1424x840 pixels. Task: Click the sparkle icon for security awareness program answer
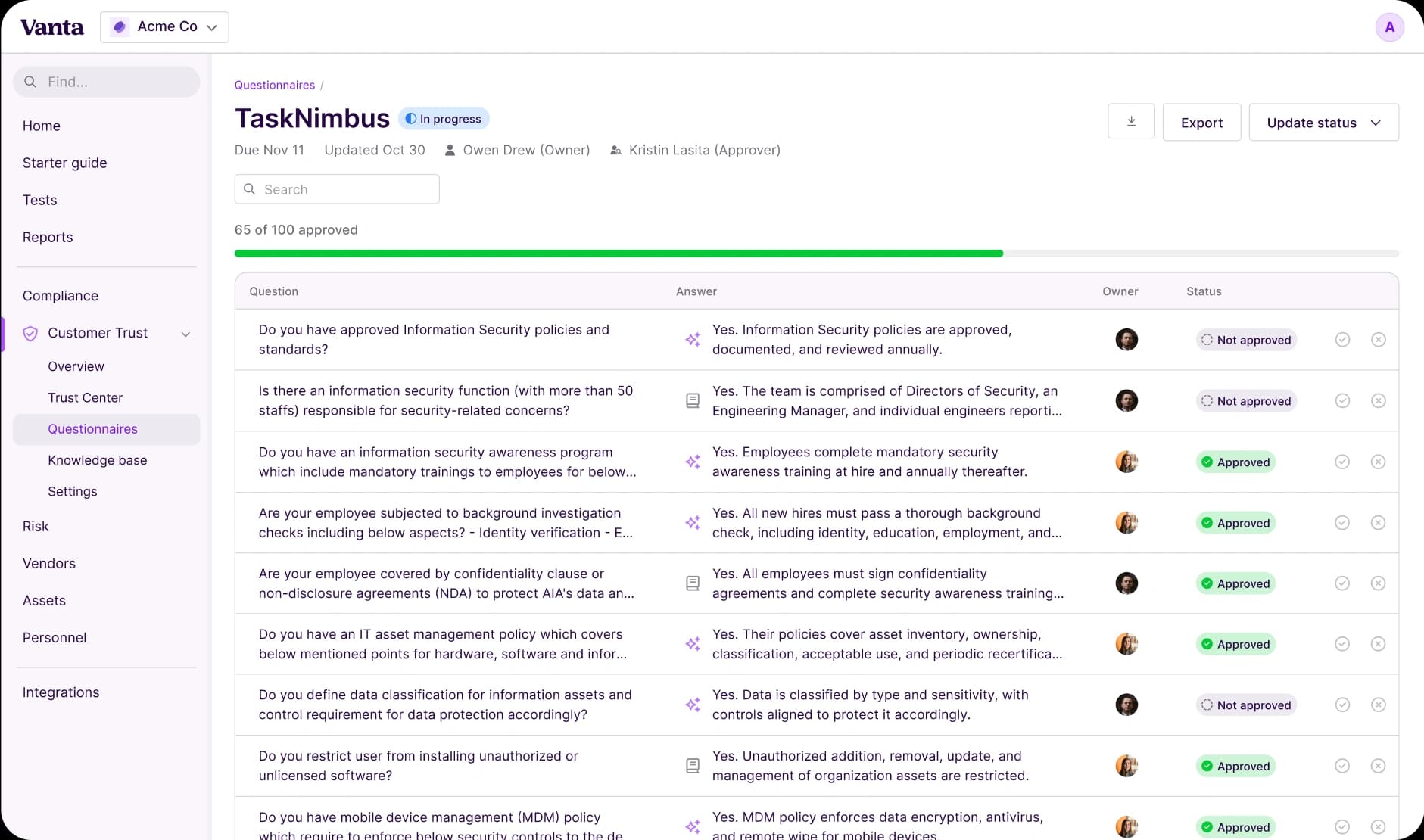692,462
